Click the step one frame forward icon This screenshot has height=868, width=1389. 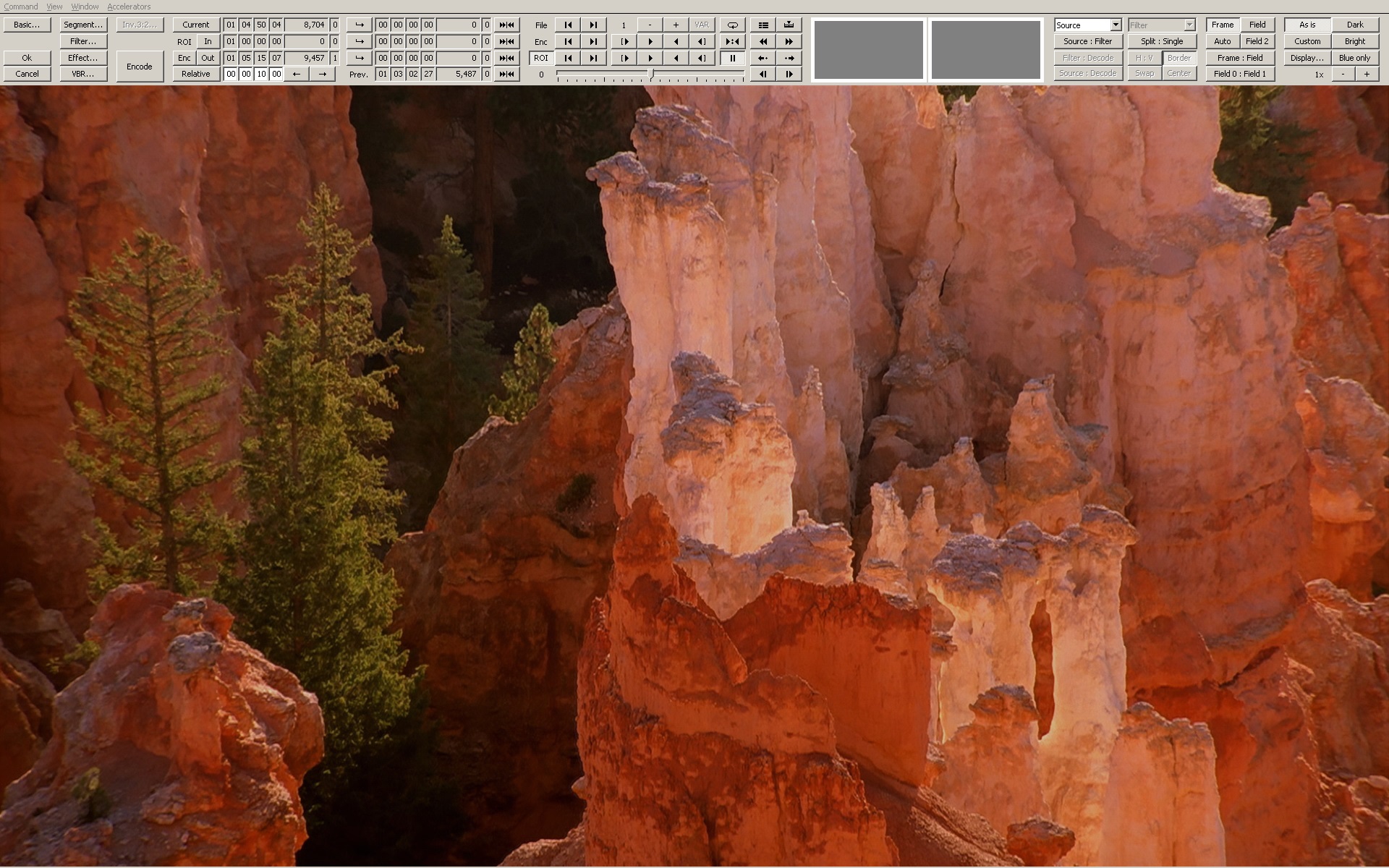click(x=789, y=74)
